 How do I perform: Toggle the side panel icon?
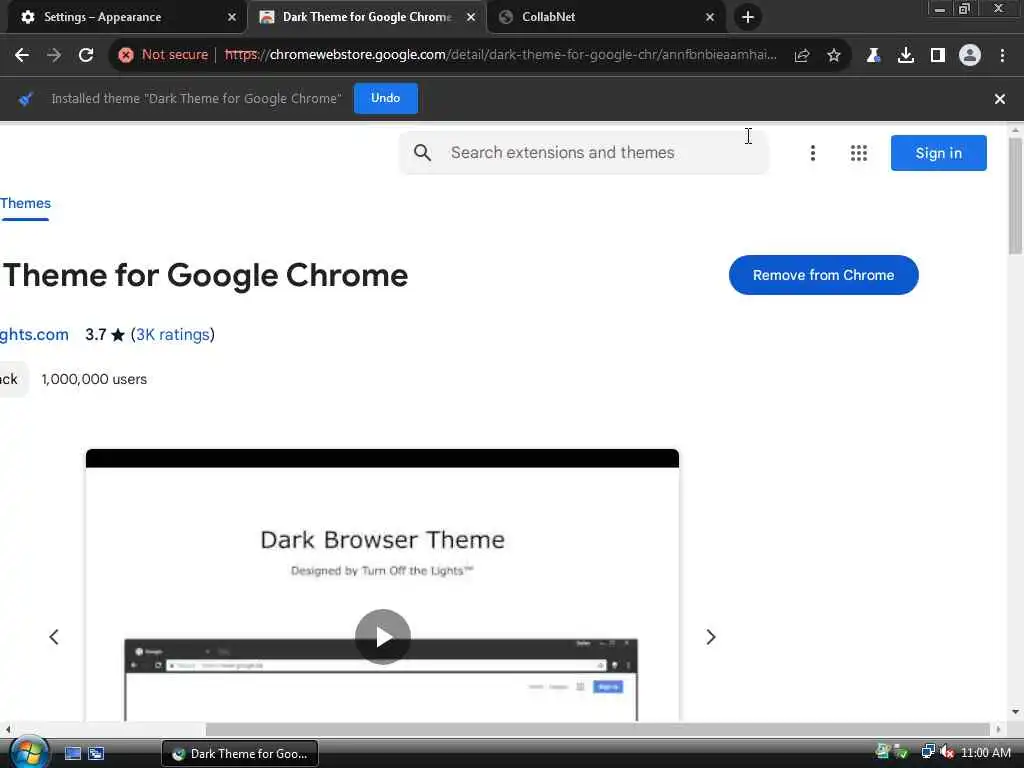938,56
